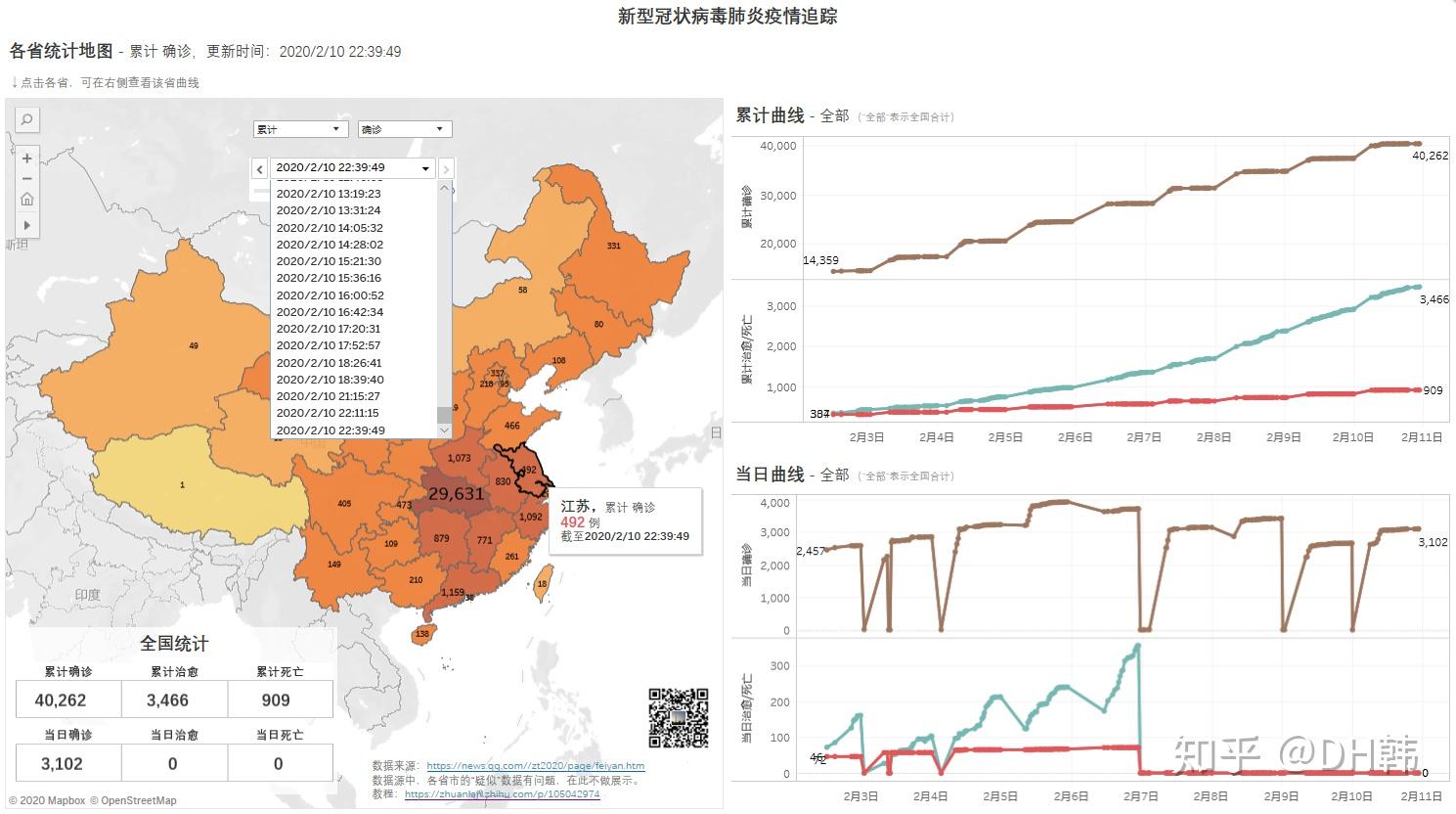
Task: Select 2020/2/10 16:00:52 from the list
Action: tap(330, 295)
